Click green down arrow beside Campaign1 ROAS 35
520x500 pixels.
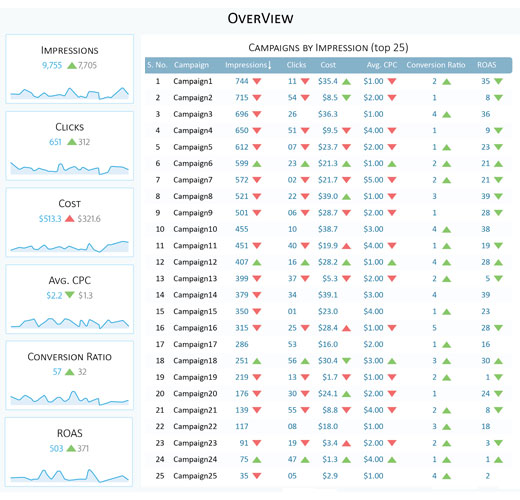pyautogui.click(x=498, y=81)
